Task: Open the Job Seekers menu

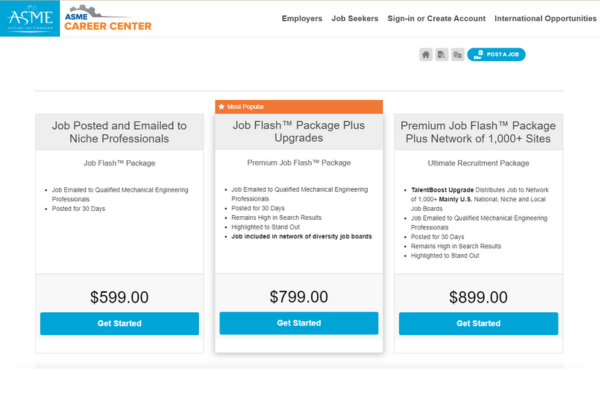Action: click(x=355, y=18)
